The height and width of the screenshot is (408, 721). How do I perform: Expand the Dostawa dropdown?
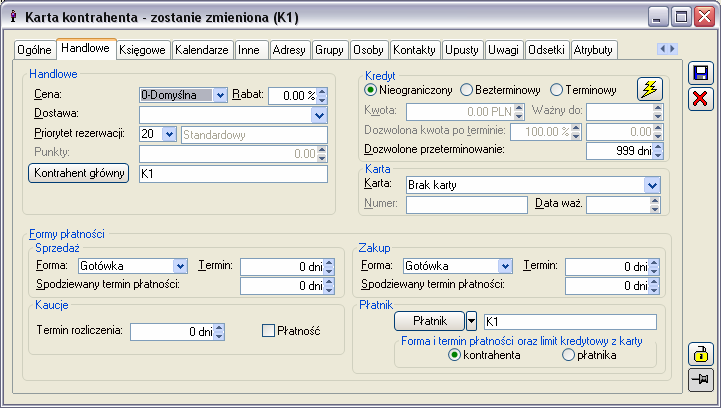click(319, 115)
